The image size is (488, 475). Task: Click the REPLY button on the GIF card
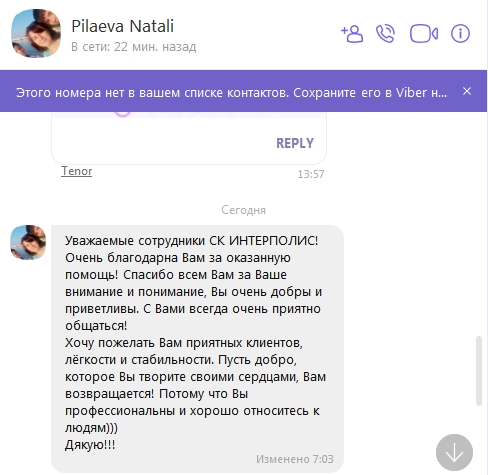pos(295,143)
